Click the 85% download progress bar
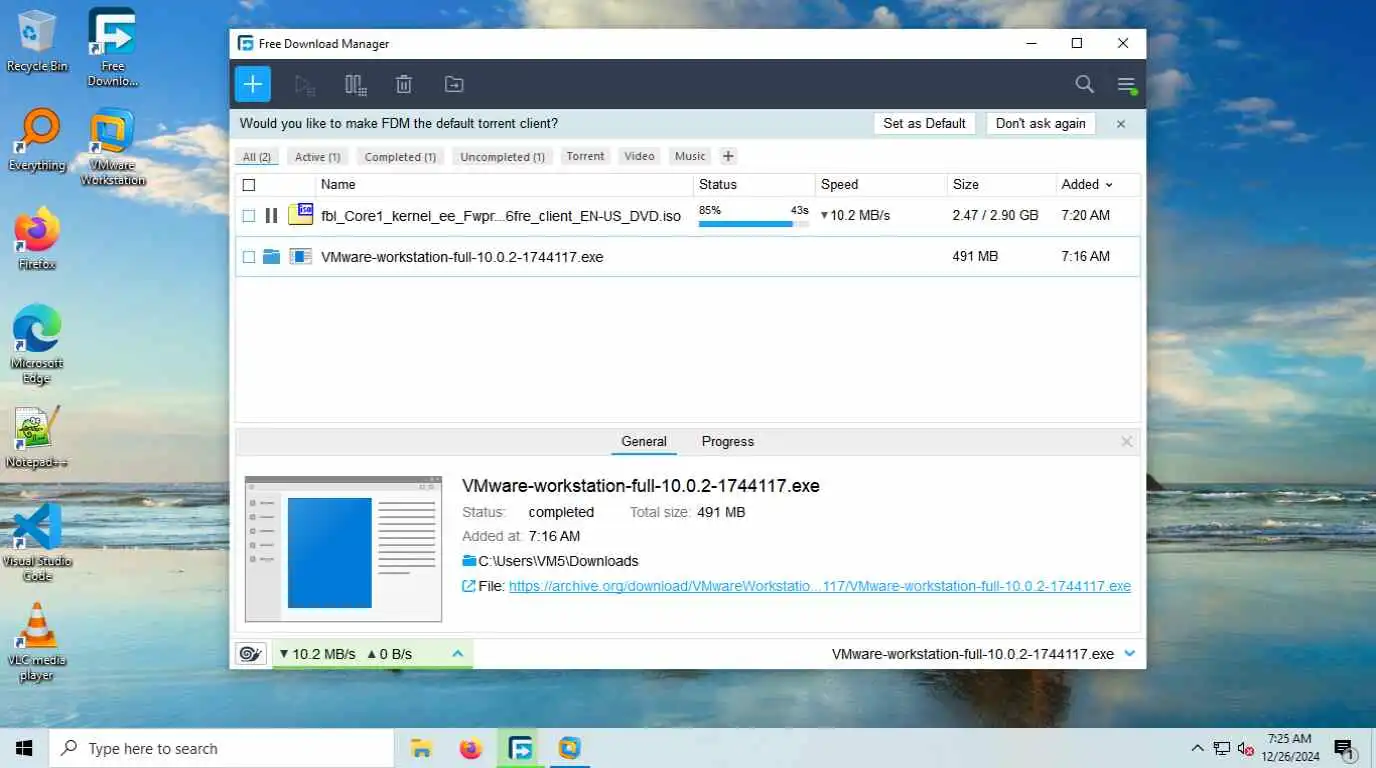Viewport: 1376px width, 768px height. click(754, 224)
